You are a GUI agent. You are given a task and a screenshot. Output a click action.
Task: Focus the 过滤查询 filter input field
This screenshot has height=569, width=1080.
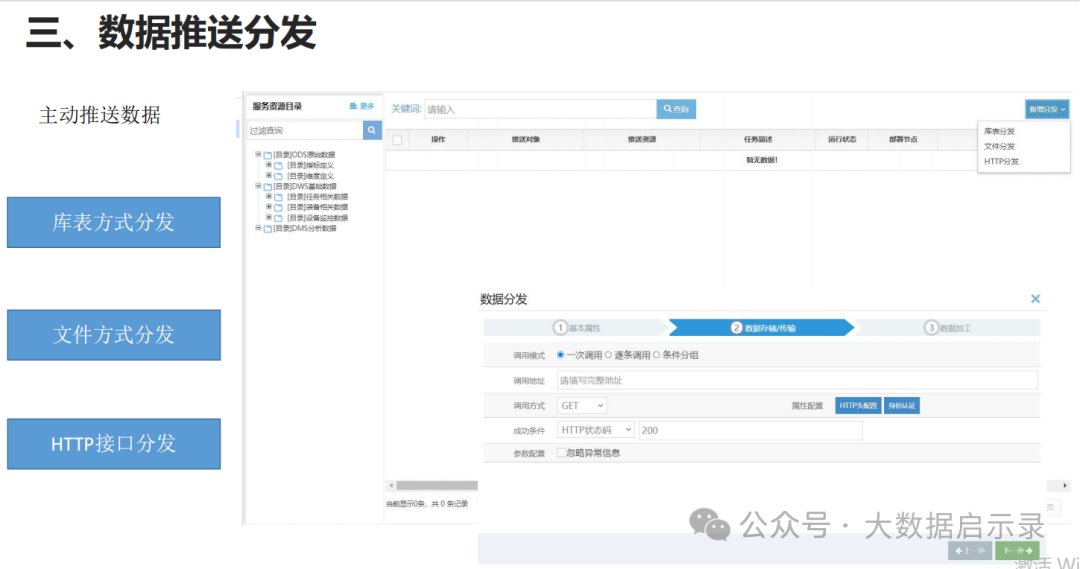tap(305, 130)
